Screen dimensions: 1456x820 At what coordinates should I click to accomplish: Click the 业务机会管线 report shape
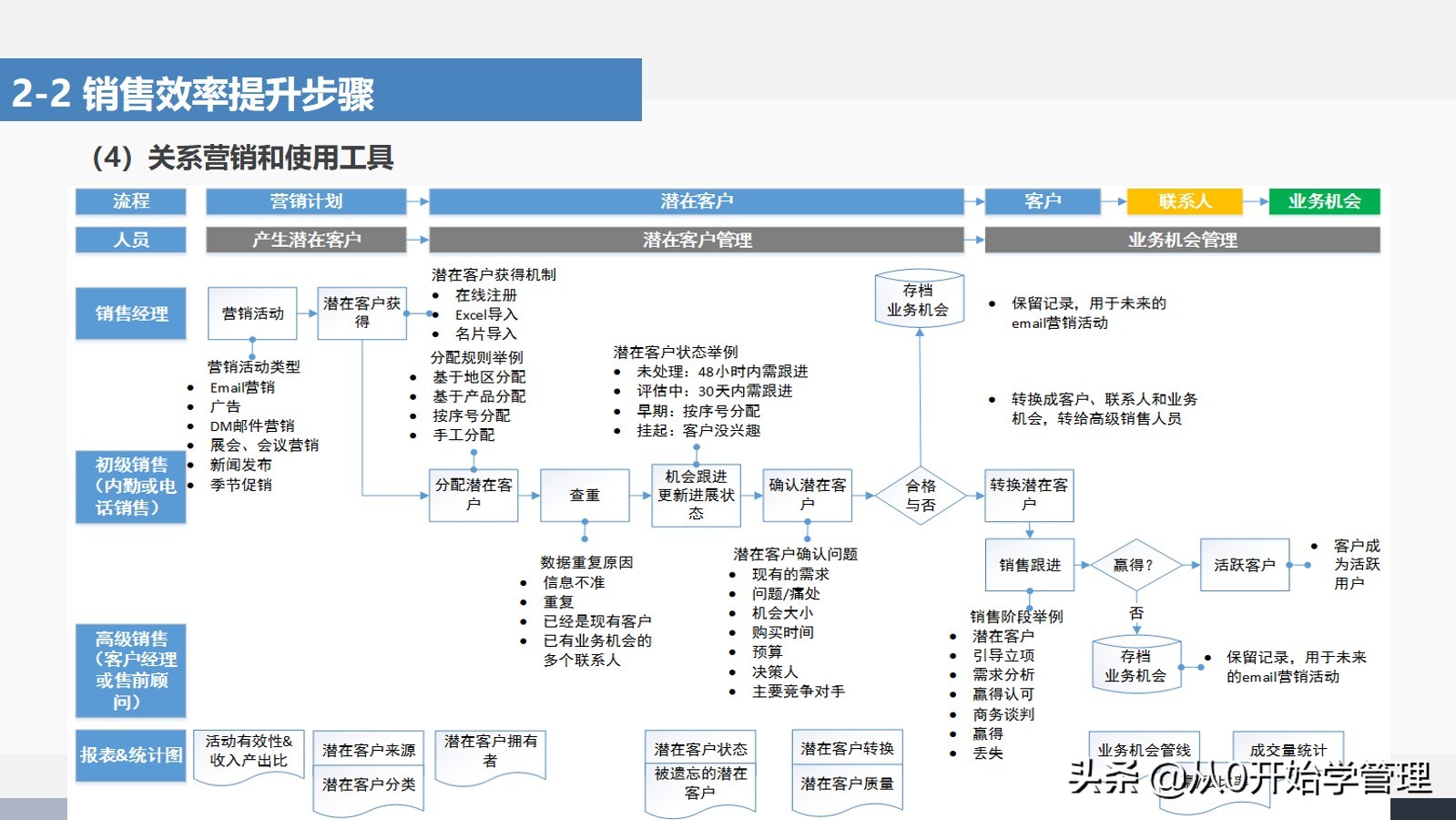pos(1144,751)
